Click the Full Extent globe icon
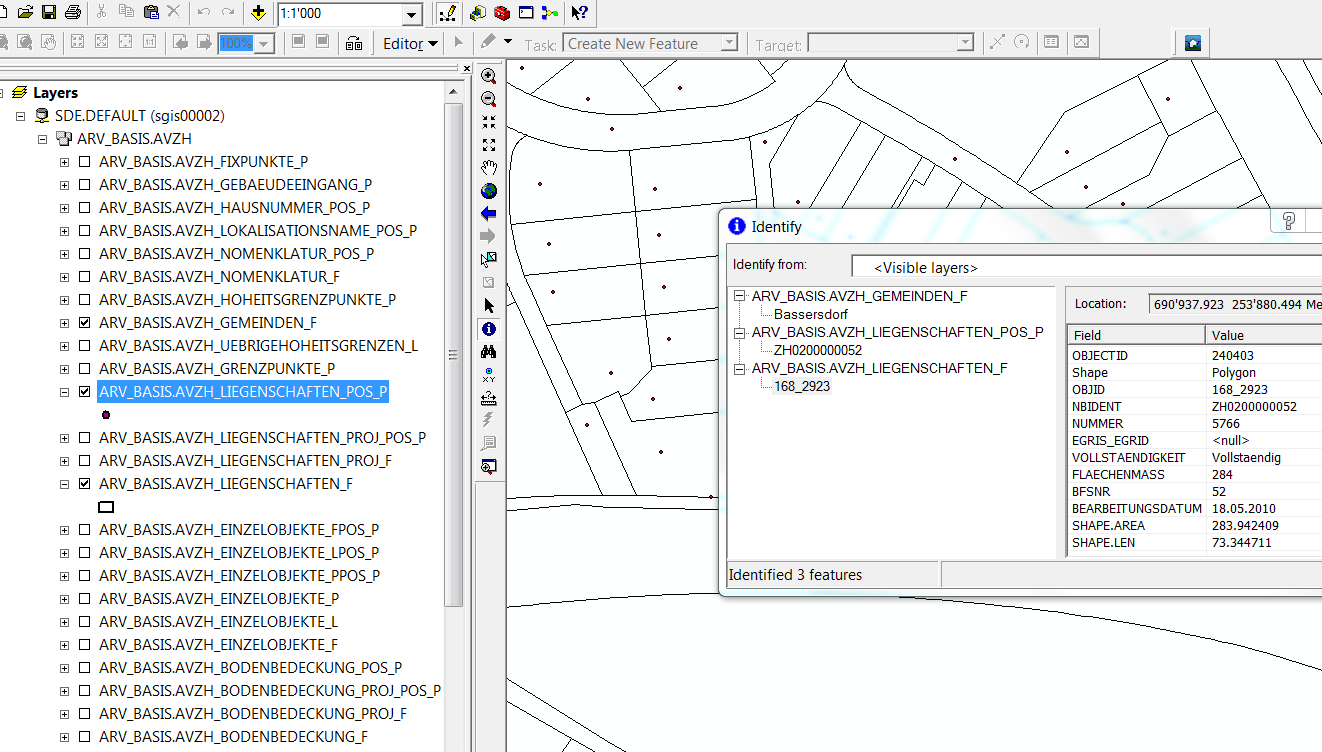 point(489,191)
